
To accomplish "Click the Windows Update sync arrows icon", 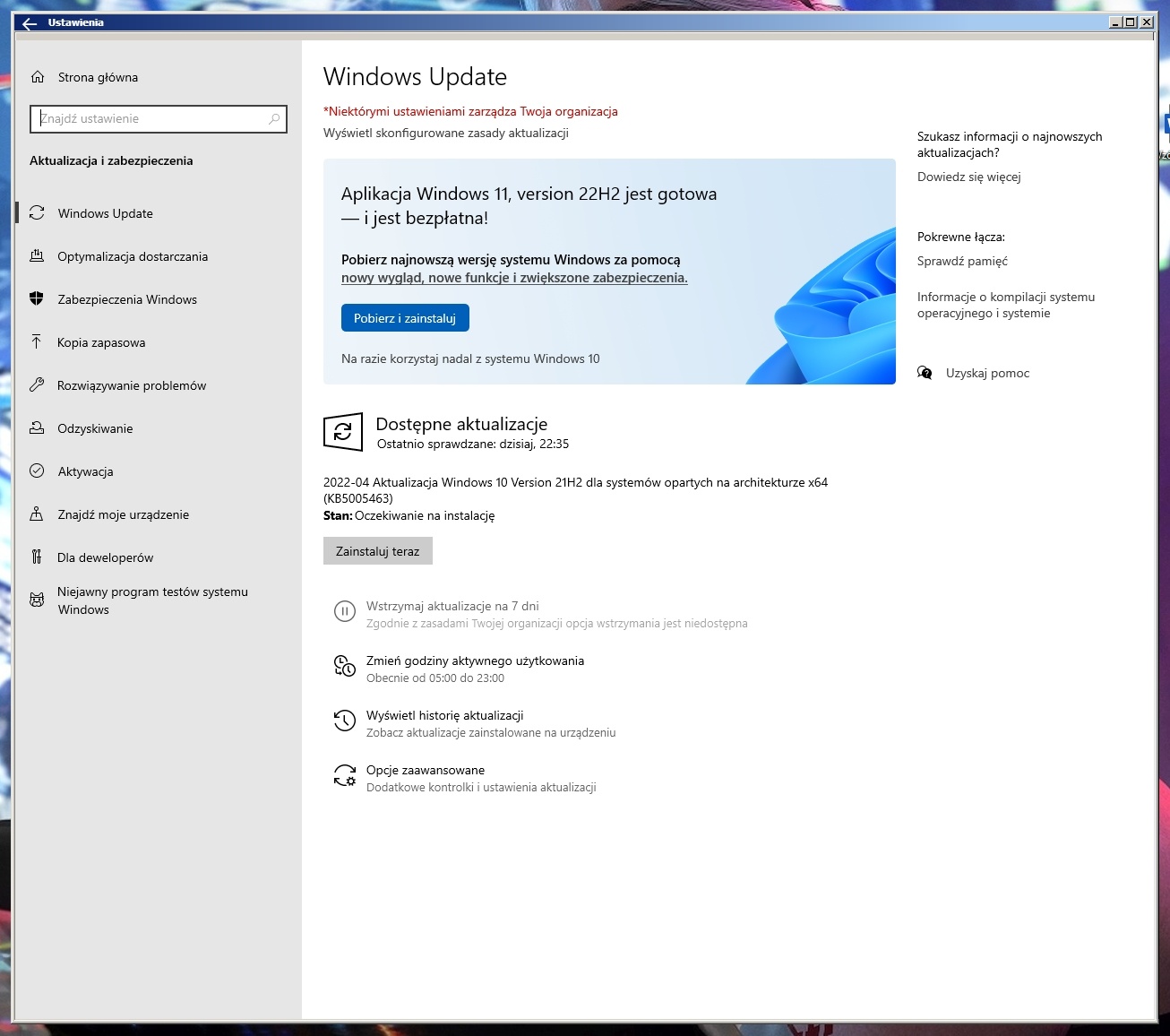I will [x=37, y=213].
